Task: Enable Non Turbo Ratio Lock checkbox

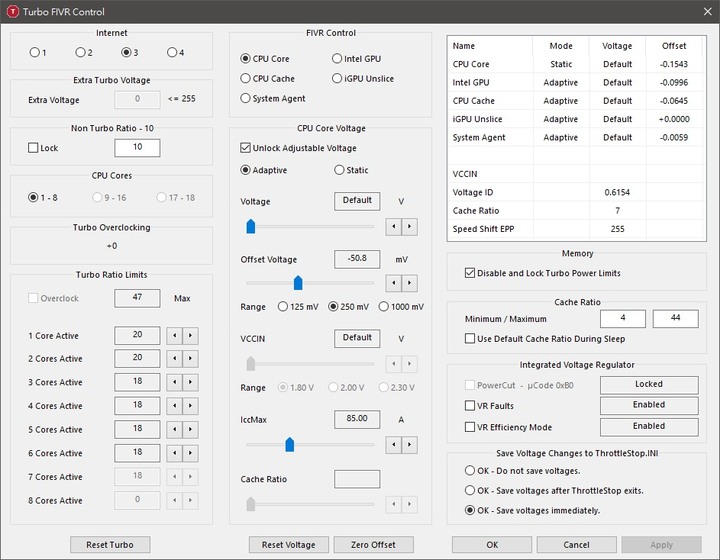Action: [x=34, y=148]
